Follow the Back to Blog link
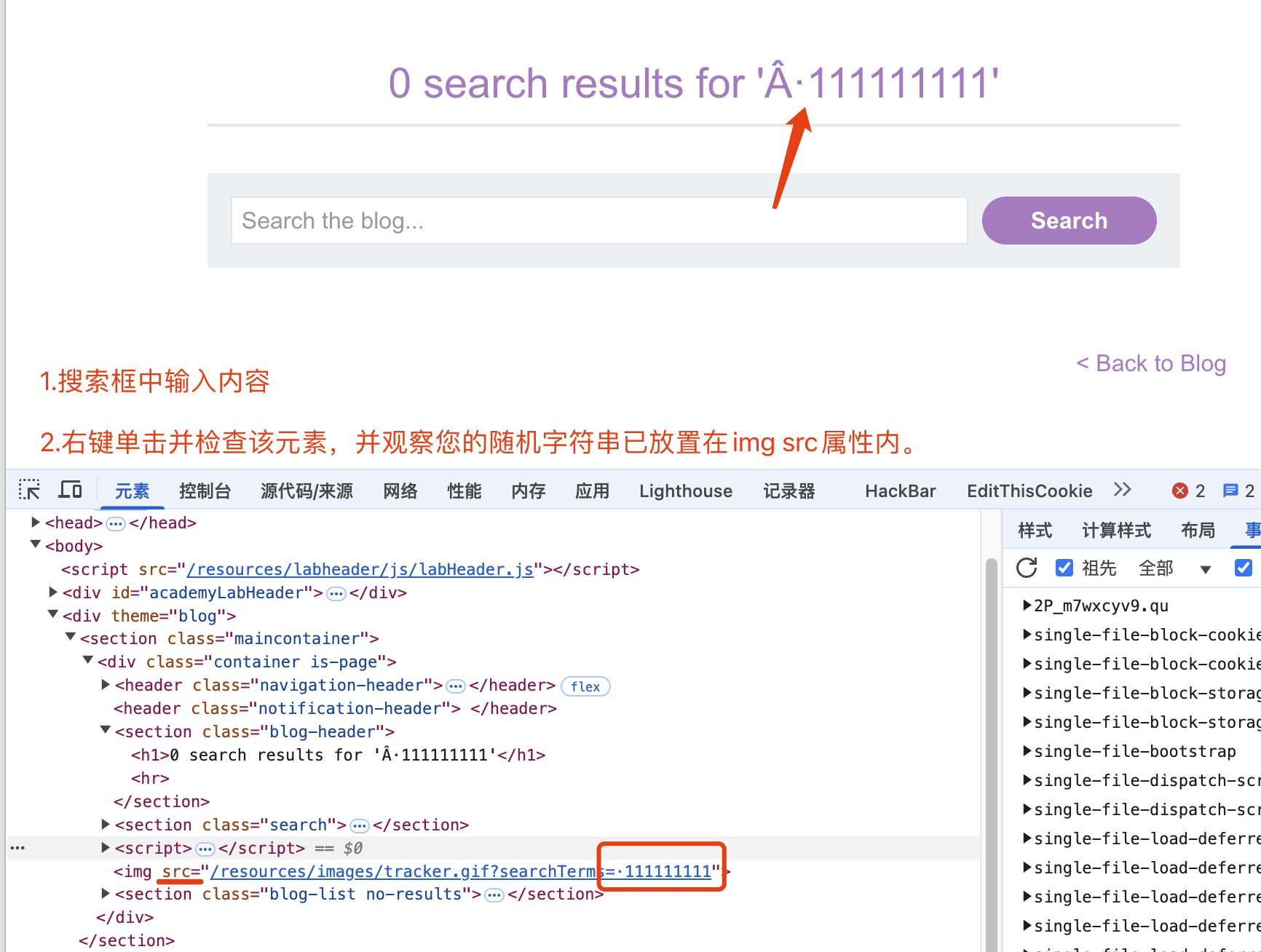1261x952 pixels. (1151, 363)
